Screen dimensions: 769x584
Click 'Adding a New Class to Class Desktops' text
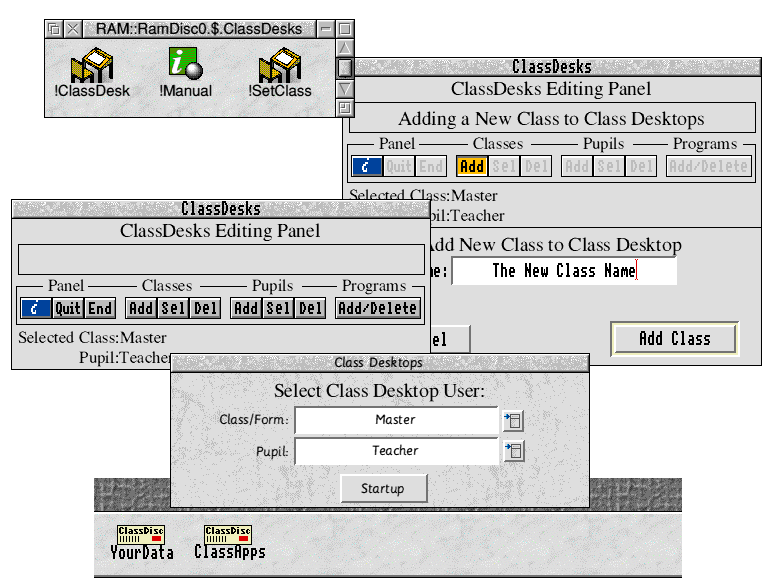(x=551, y=119)
